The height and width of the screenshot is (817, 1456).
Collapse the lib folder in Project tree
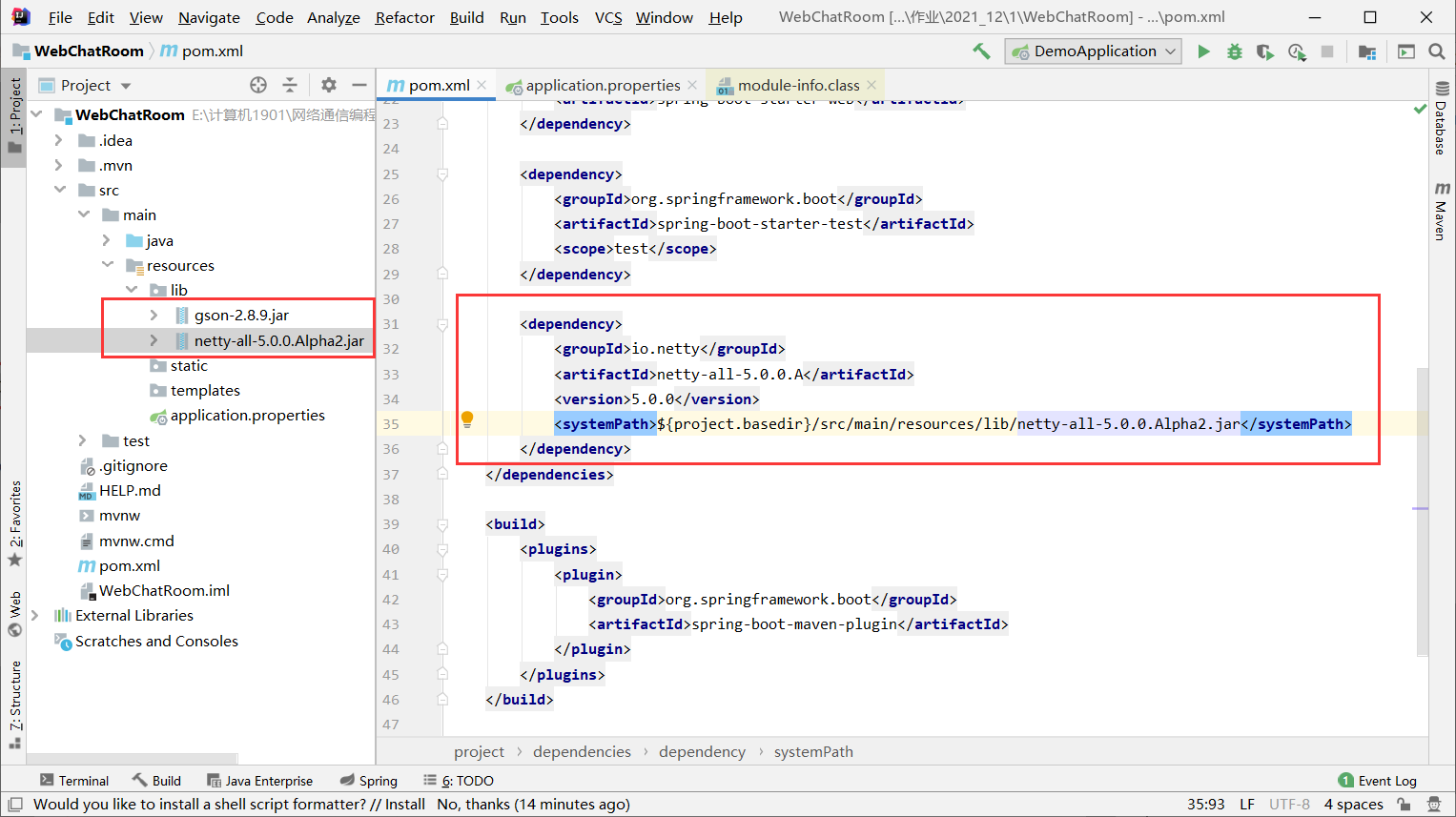click(131, 290)
